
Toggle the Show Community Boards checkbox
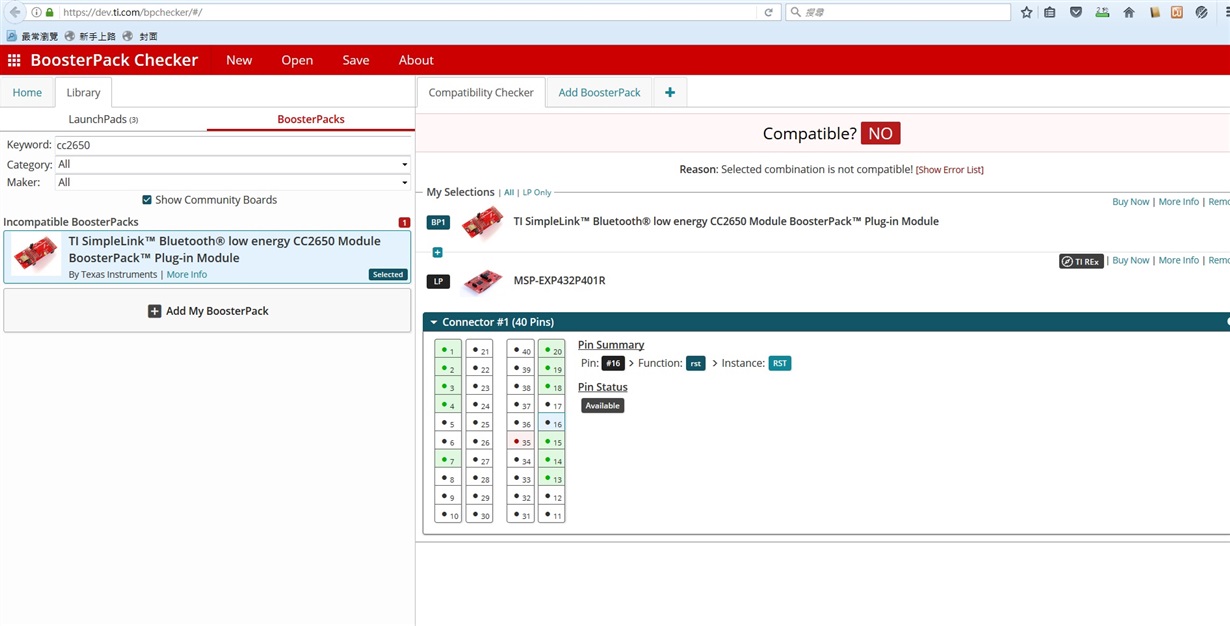(x=147, y=200)
